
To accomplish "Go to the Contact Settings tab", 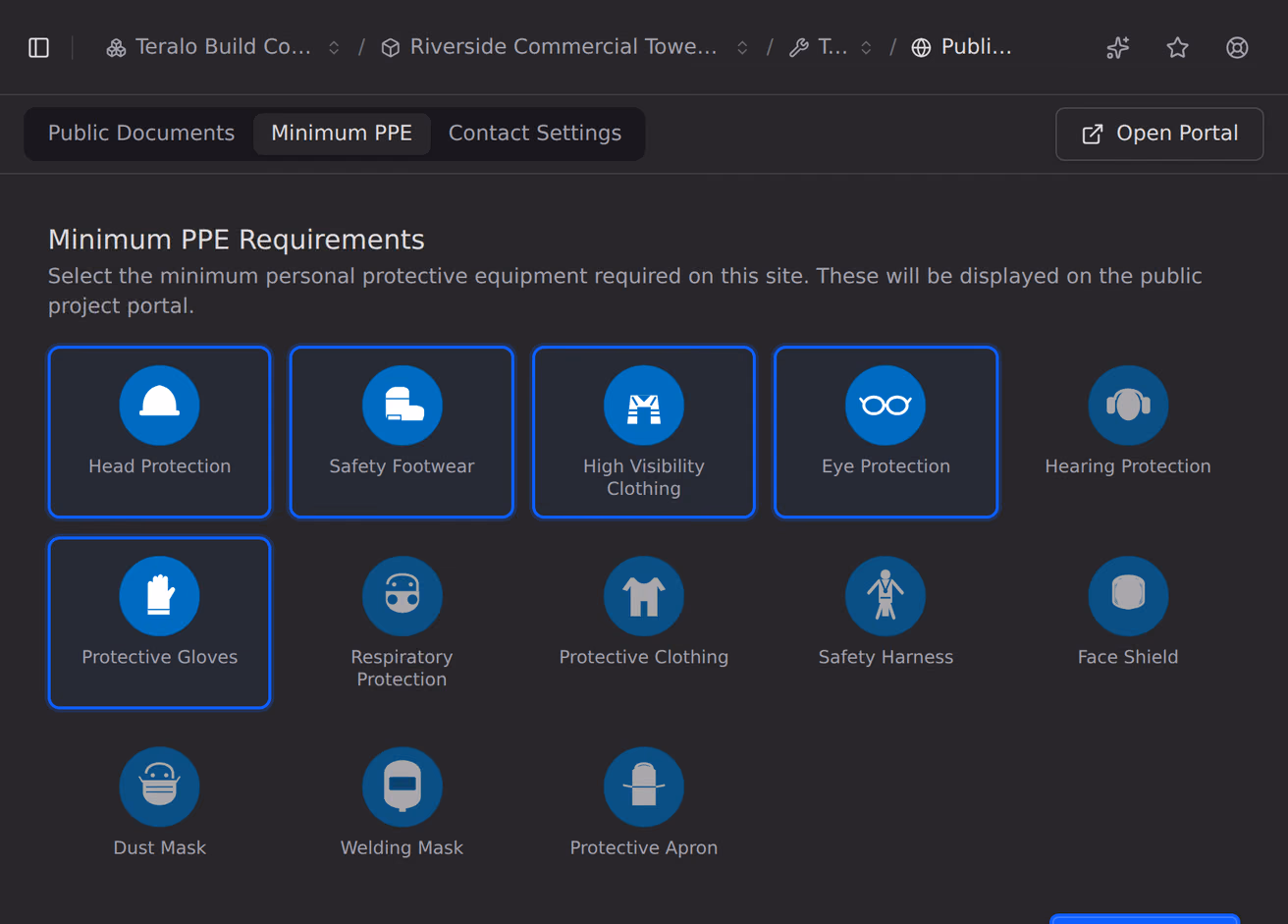I will click(535, 134).
